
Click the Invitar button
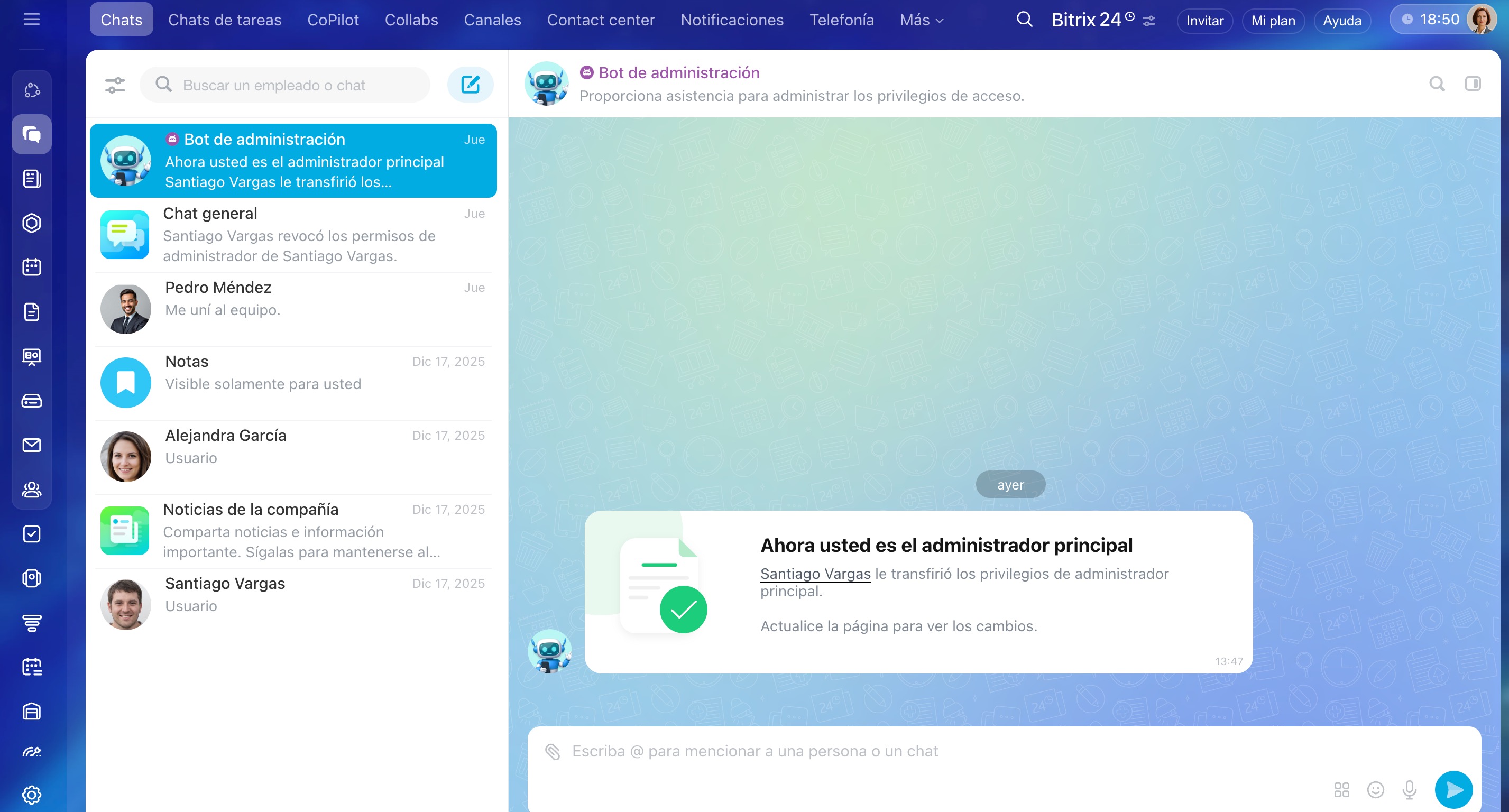pyautogui.click(x=1204, y=21)
